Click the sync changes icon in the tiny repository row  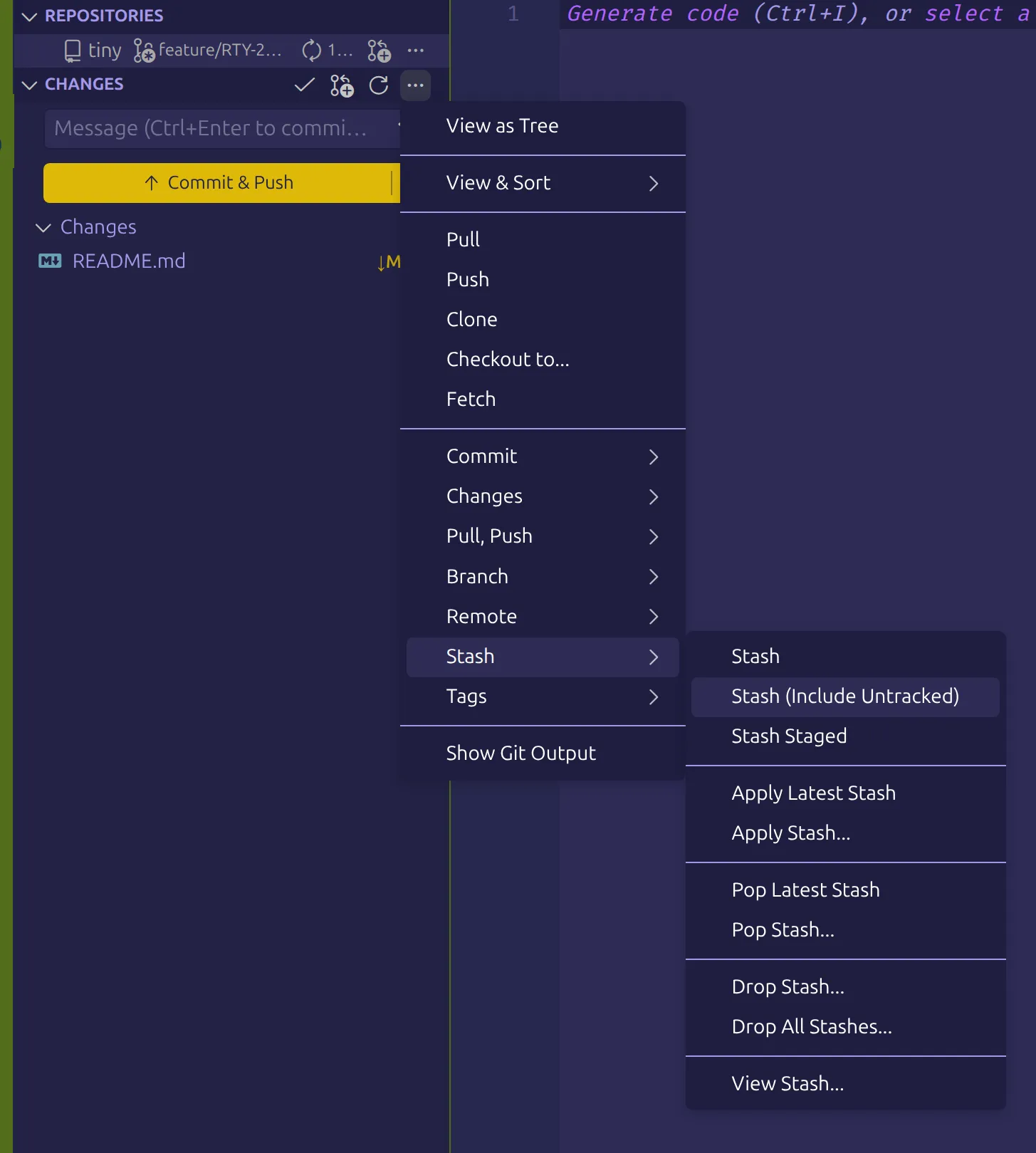[x=312, y=51]
